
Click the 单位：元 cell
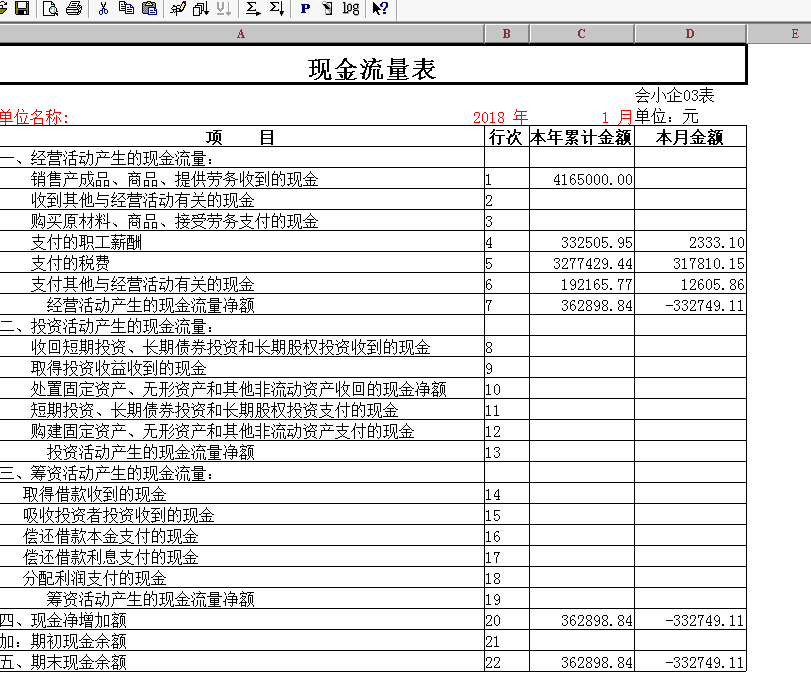667,116
